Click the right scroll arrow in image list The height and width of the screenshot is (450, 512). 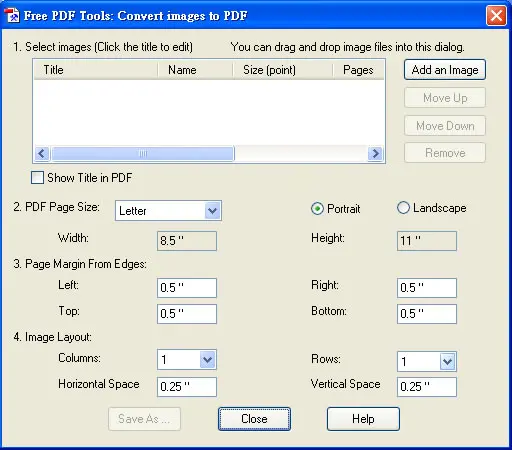click(375, 154)
